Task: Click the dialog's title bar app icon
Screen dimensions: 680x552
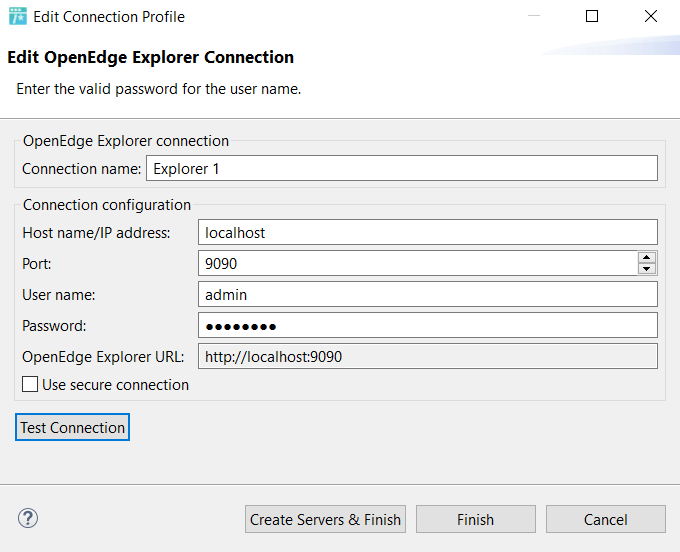Action: tap(18, 16)
